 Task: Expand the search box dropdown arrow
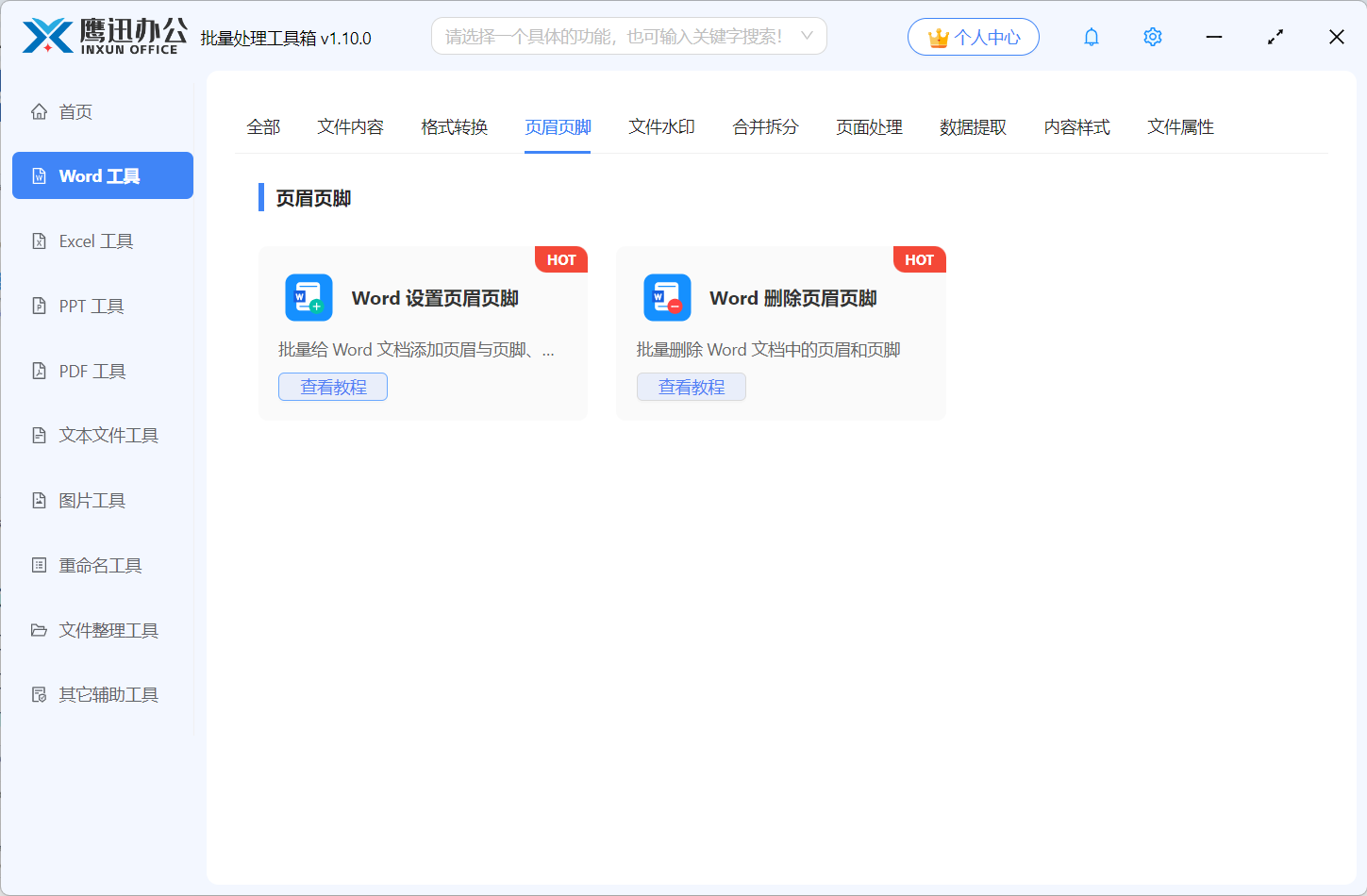tap(807, 36)
